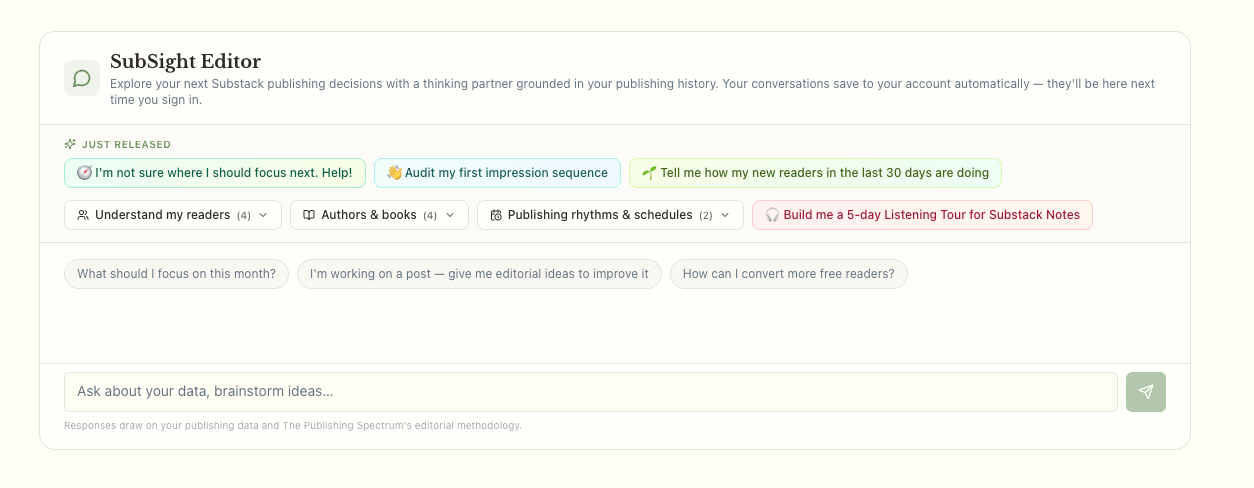Click the calendar icon in Publishing rhythms & schedules
1254x488 pixels.
[x=496, y=215]
